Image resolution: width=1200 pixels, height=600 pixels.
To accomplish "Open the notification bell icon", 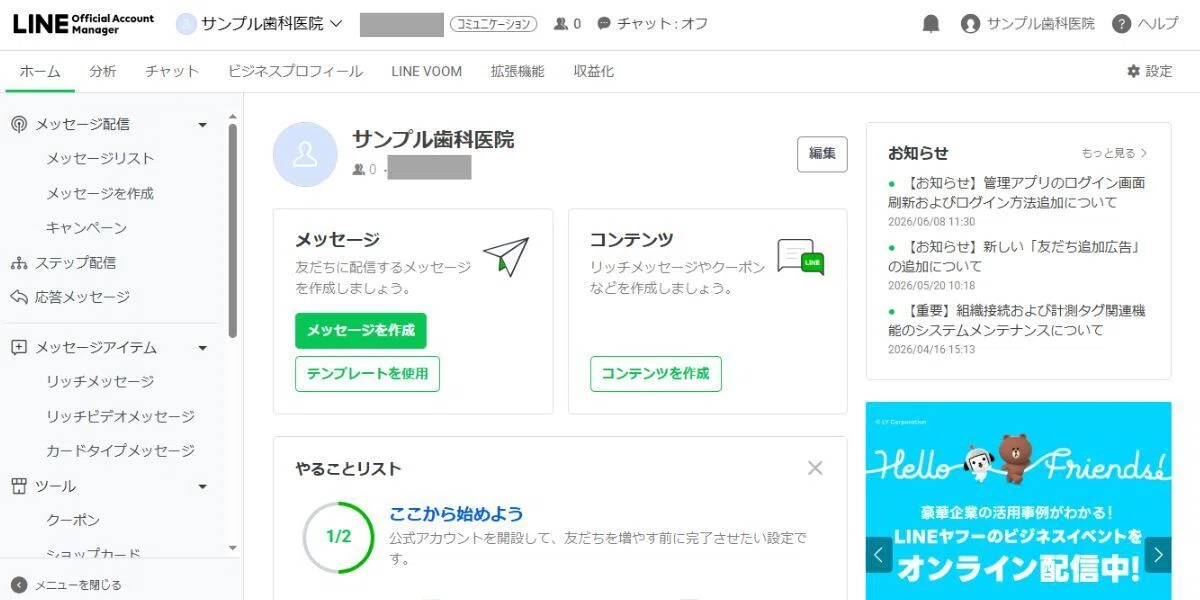I will pos(931,24).
